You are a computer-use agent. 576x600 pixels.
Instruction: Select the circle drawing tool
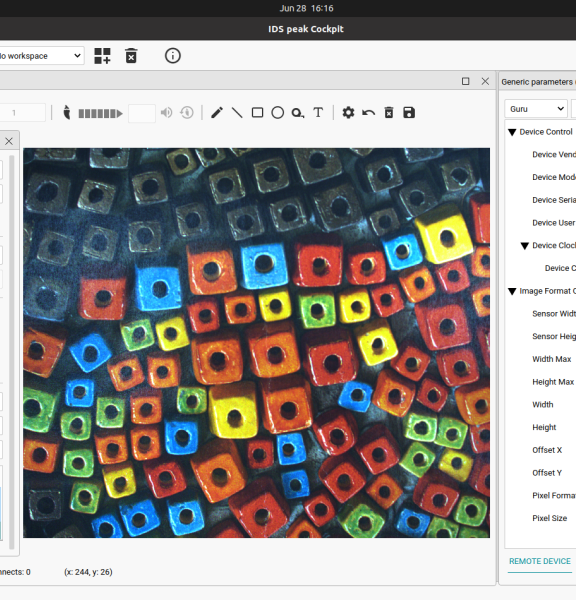(277, 112)
